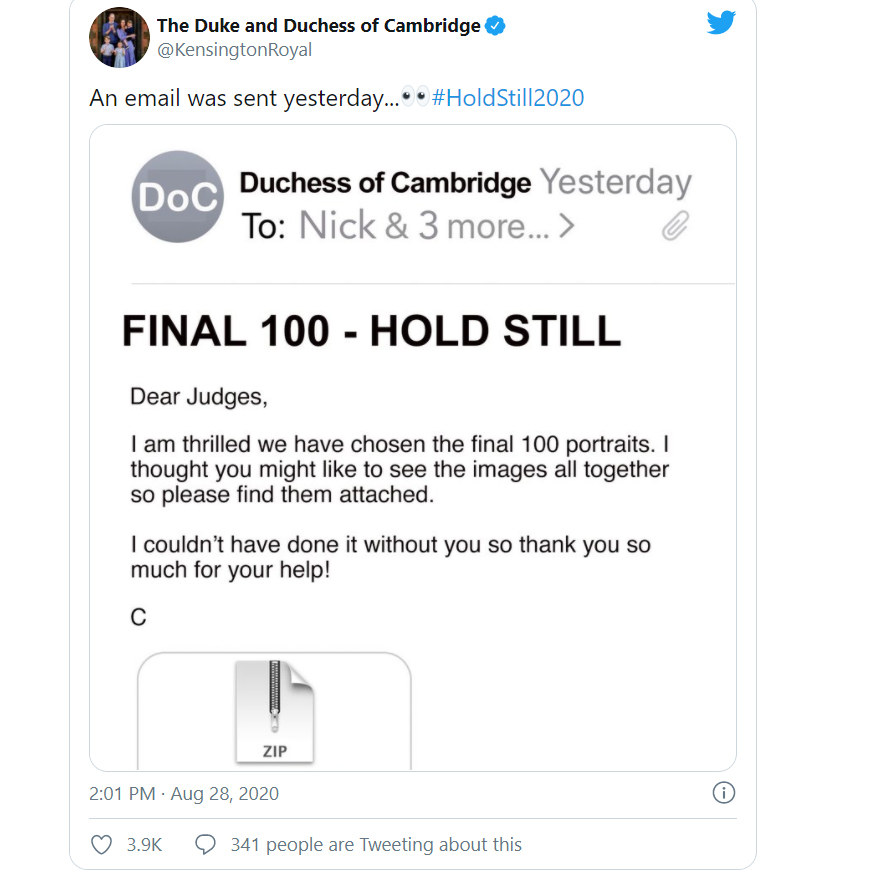Click the blue verified badge
Viewport: 879px width, 872px height.
(495, 26)
